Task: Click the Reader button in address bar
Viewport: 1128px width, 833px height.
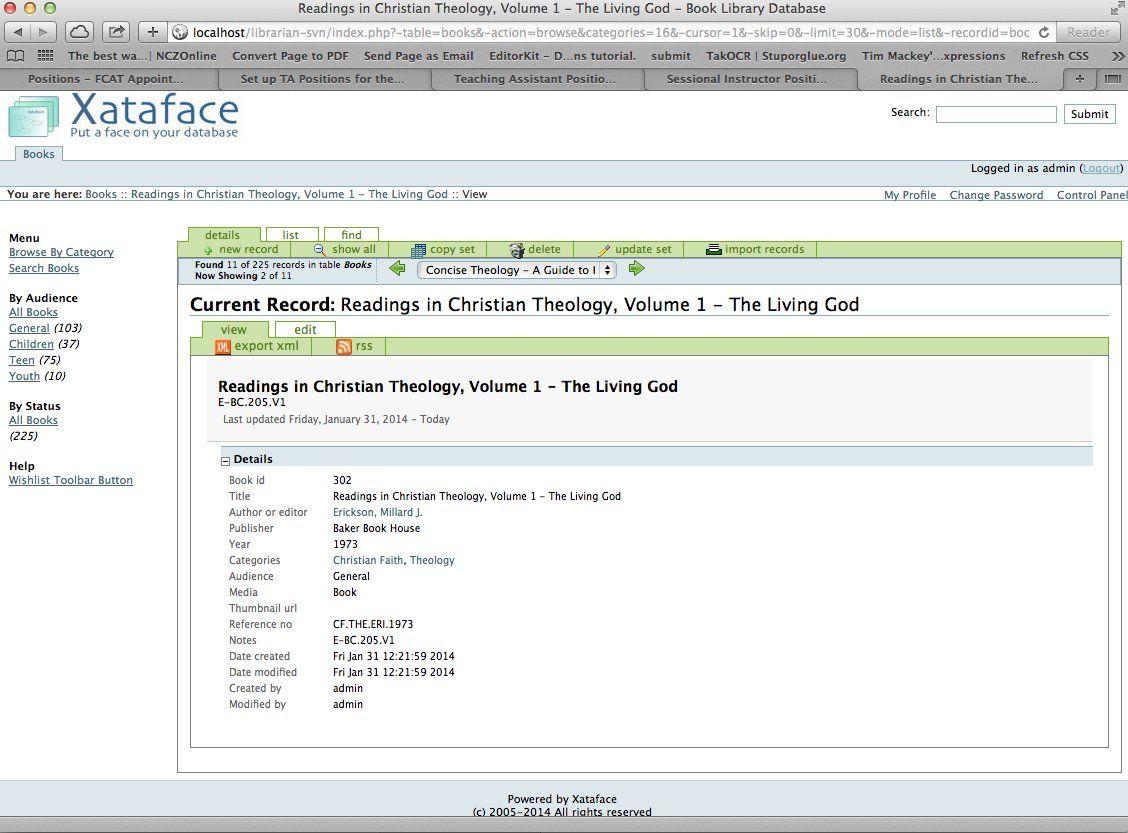Action: click(x=1088, y=32)
